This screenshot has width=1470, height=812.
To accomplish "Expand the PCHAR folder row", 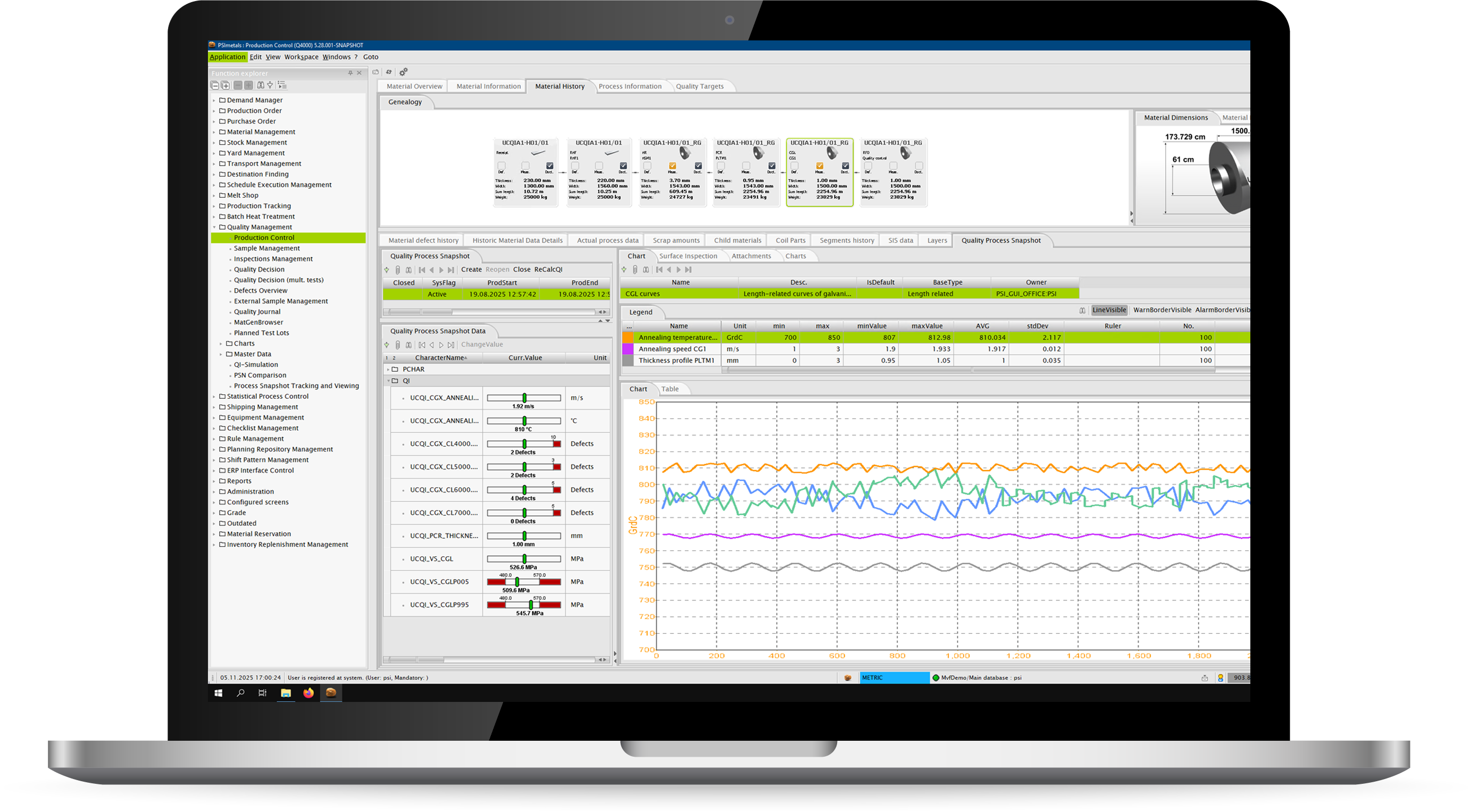I will pos(389,370).
